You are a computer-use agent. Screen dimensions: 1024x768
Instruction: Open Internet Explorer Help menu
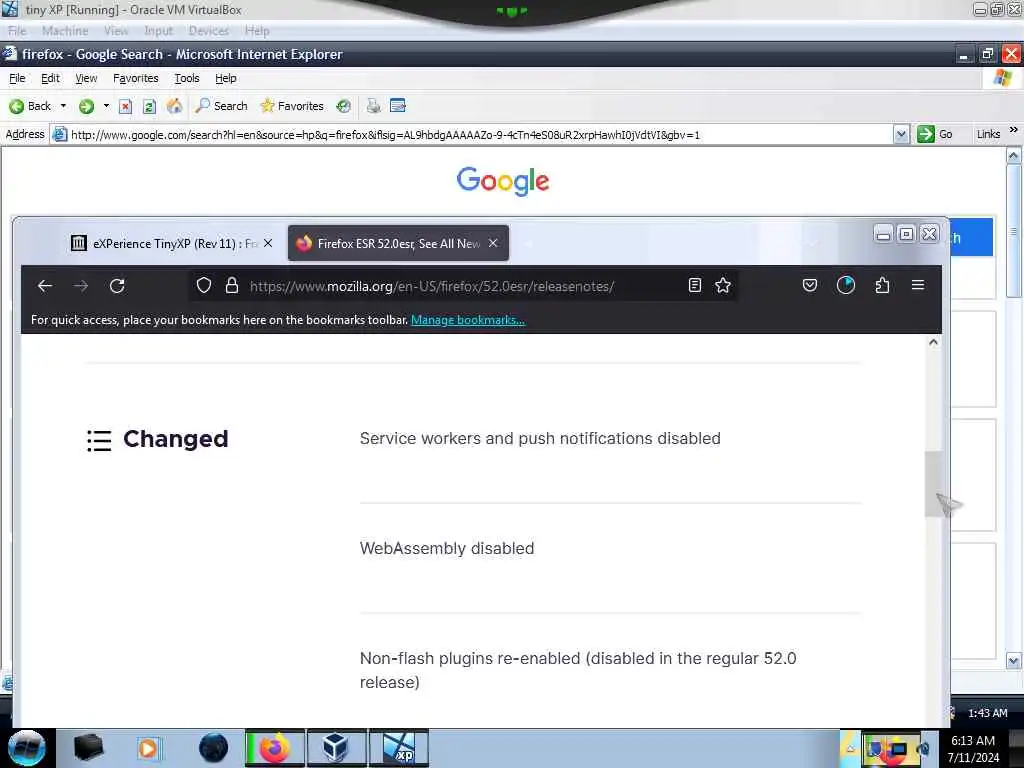point(226,78)
